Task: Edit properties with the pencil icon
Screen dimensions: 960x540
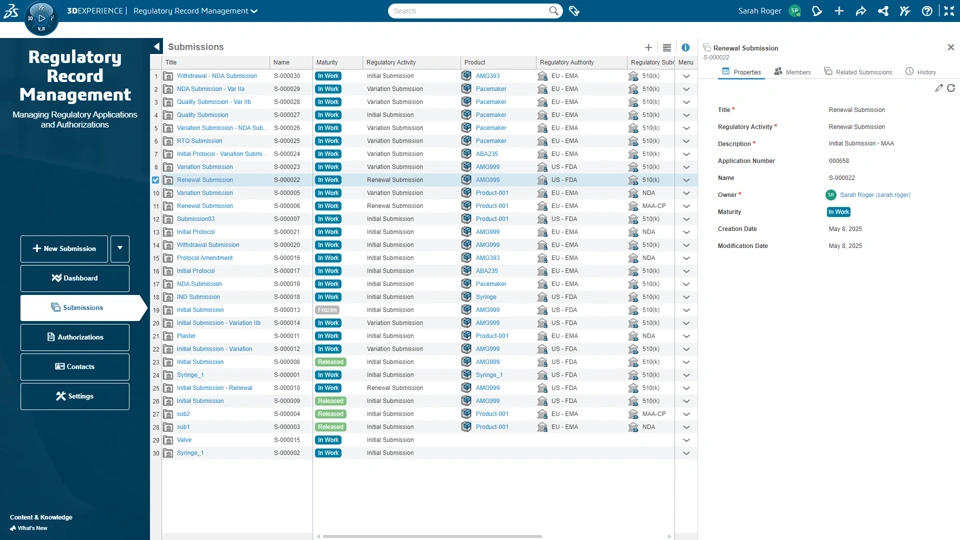Action: pyautogui.click(x=939, y=88)
